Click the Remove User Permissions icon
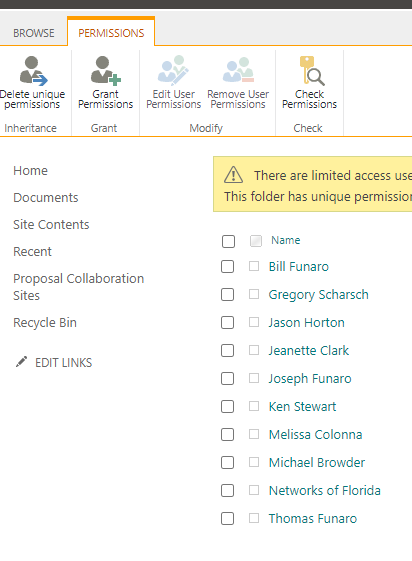This screenshot has width=412, height=561. click(238, 70)
